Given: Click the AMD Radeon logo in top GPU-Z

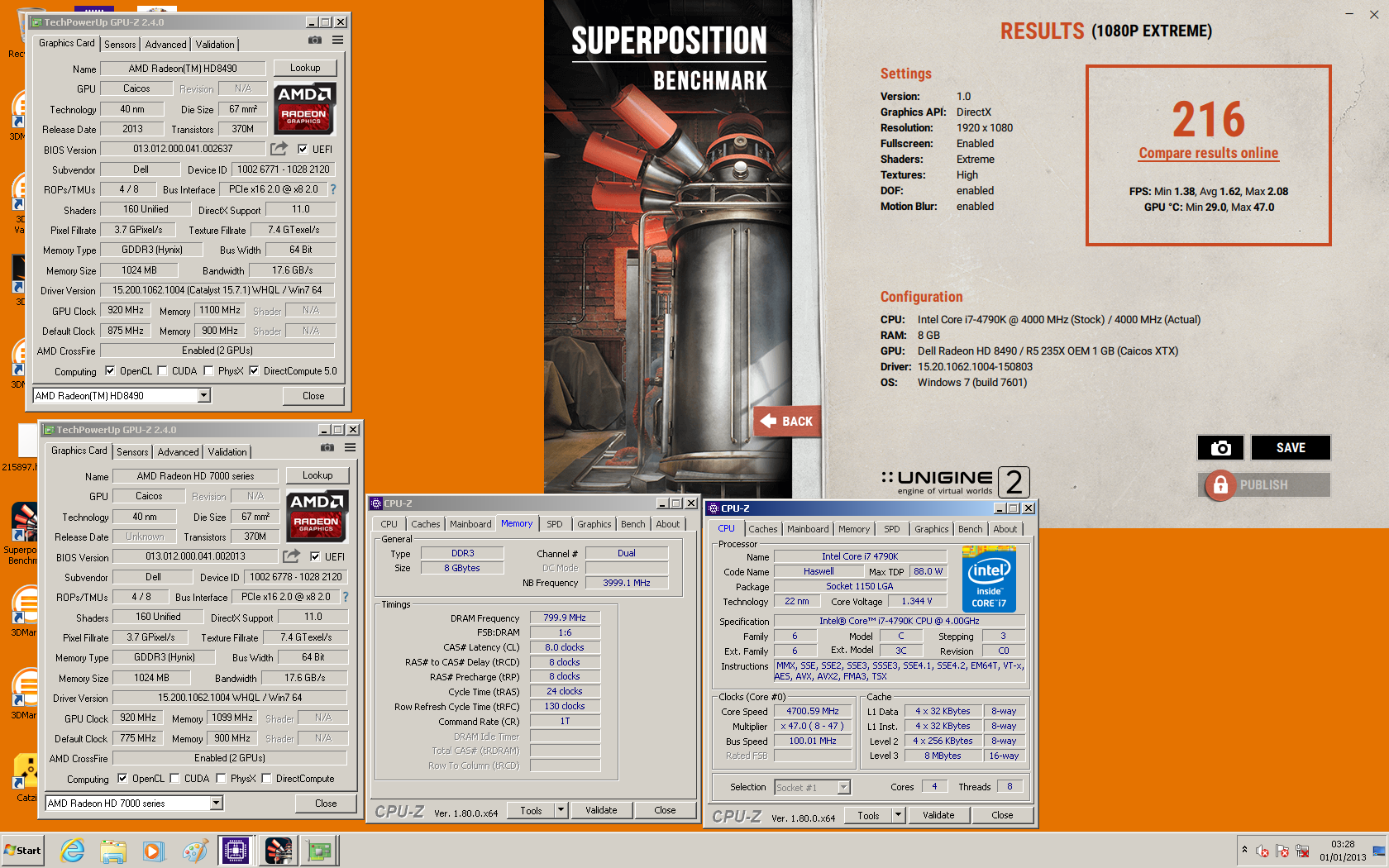Looking at the screenshot, I should pyautogui.click(x=304, y=108).
